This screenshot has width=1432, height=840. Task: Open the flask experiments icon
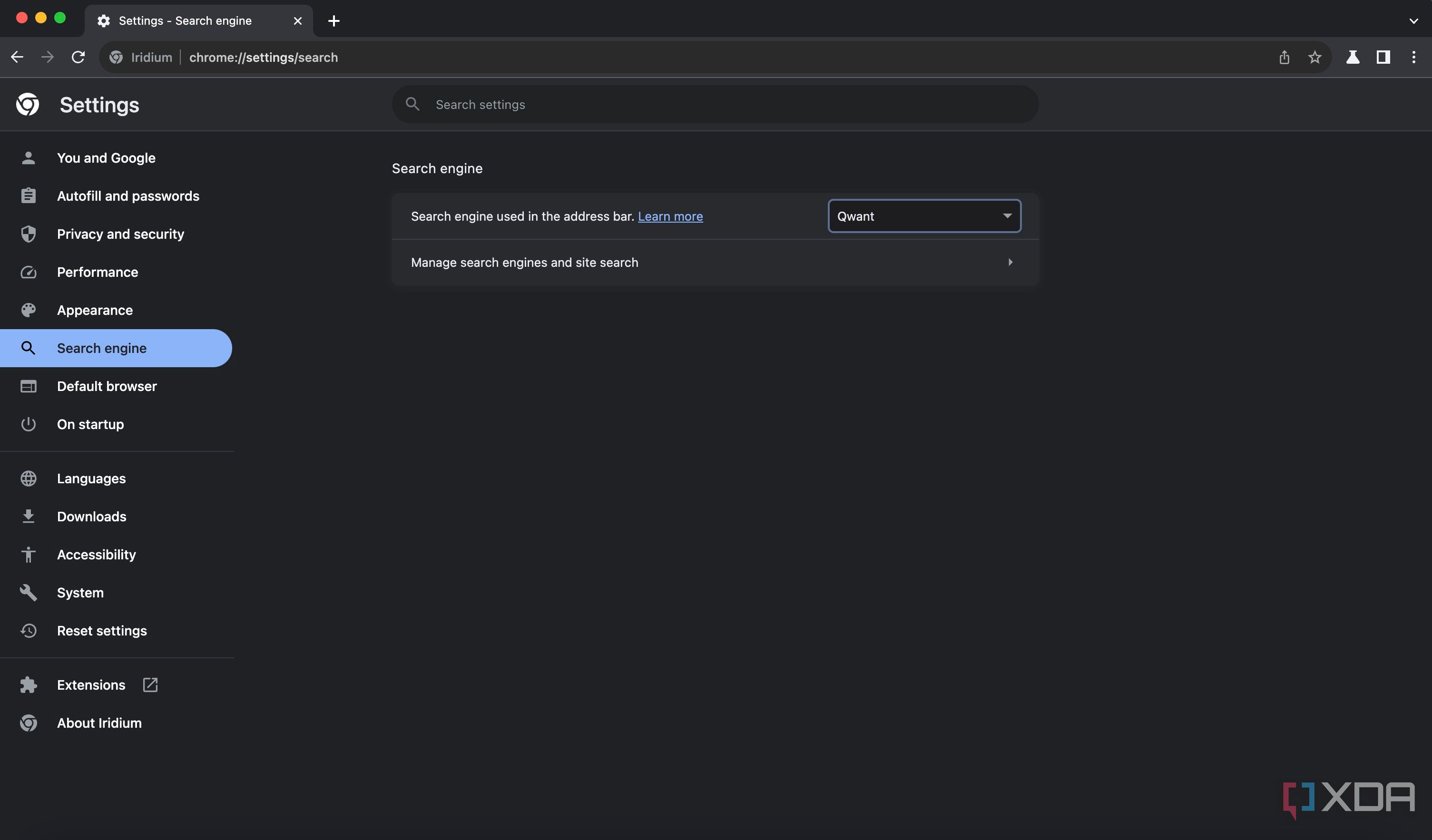tap(1353, 57)
